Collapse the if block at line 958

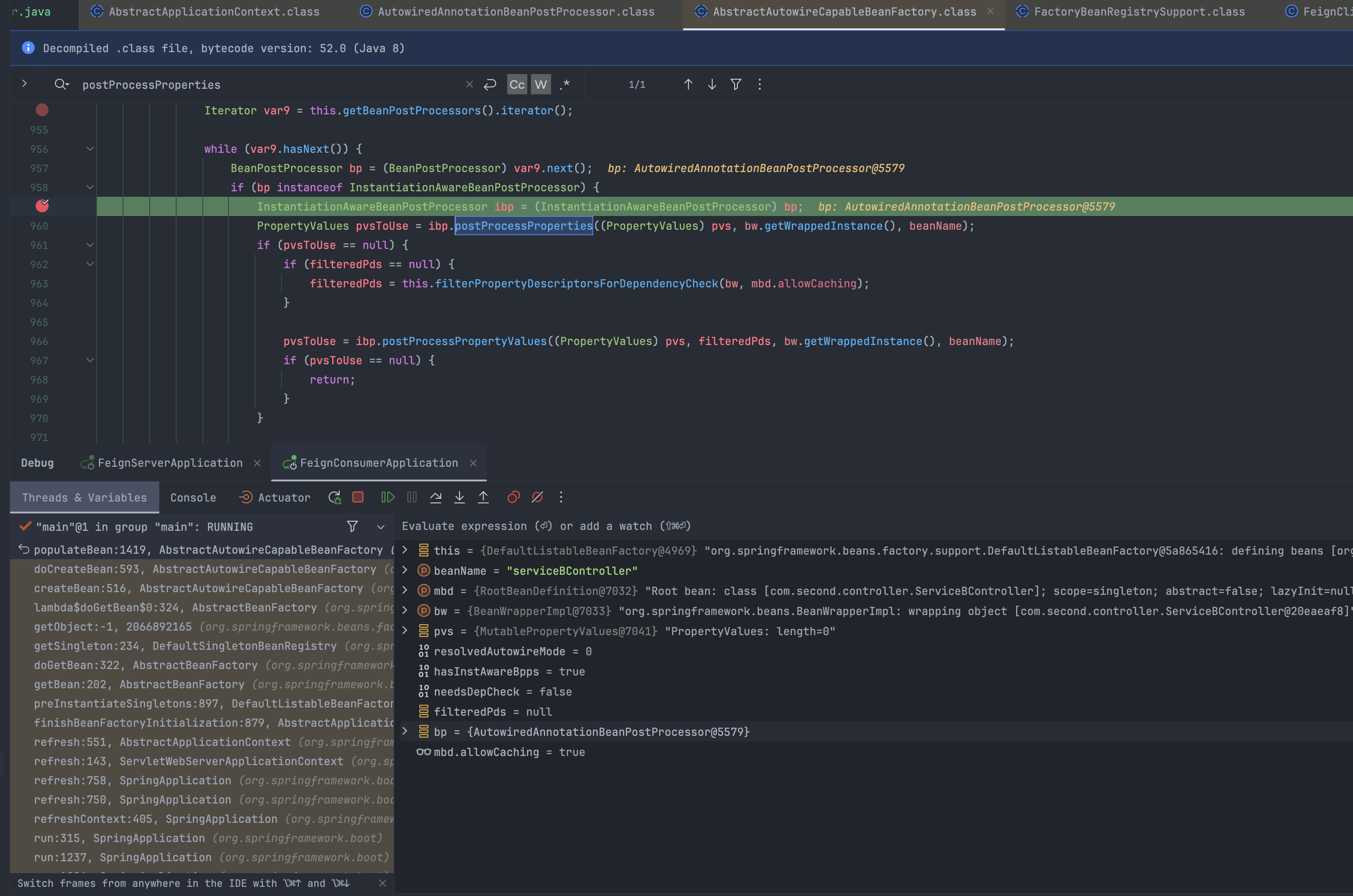pyautogui.click(x=90, y=188)
